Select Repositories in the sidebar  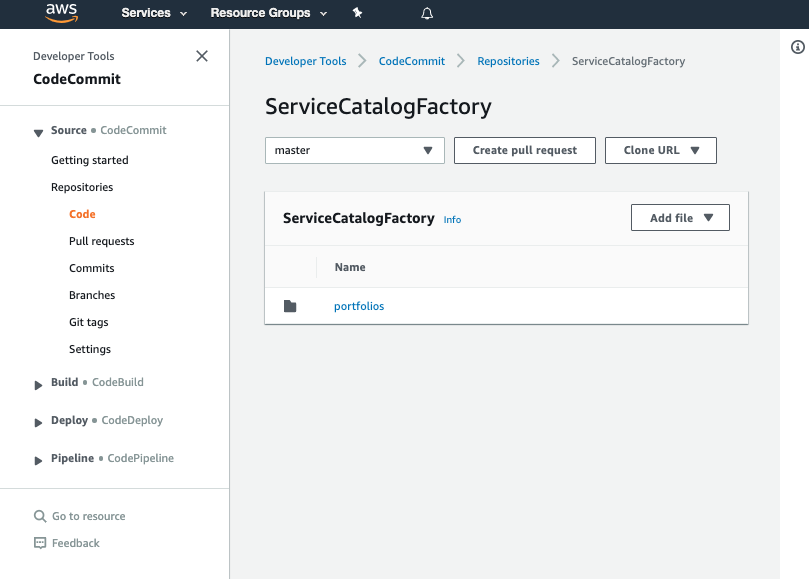82,187
